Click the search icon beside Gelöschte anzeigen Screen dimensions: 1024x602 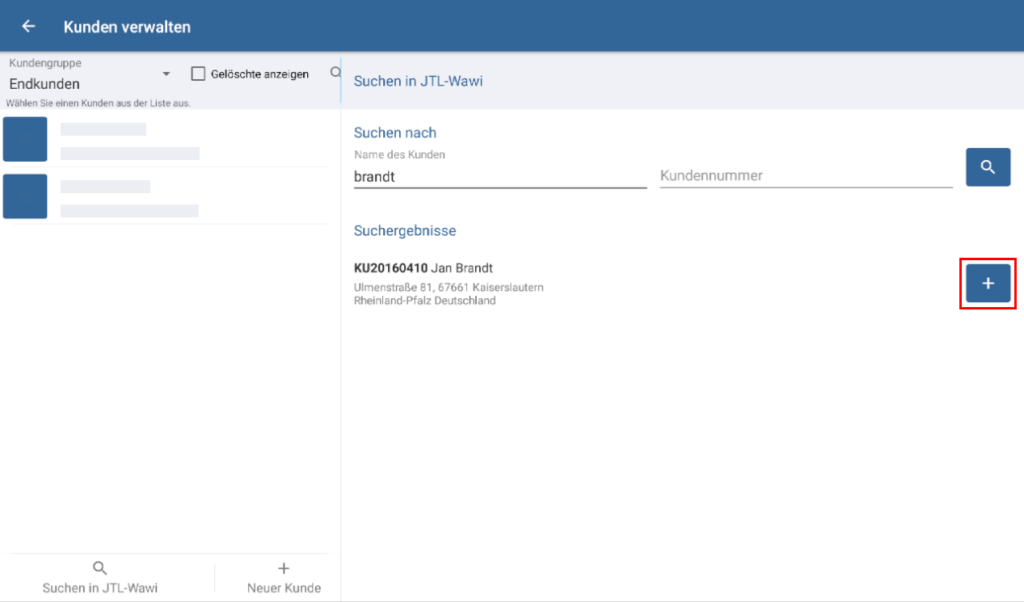(335, 73)
